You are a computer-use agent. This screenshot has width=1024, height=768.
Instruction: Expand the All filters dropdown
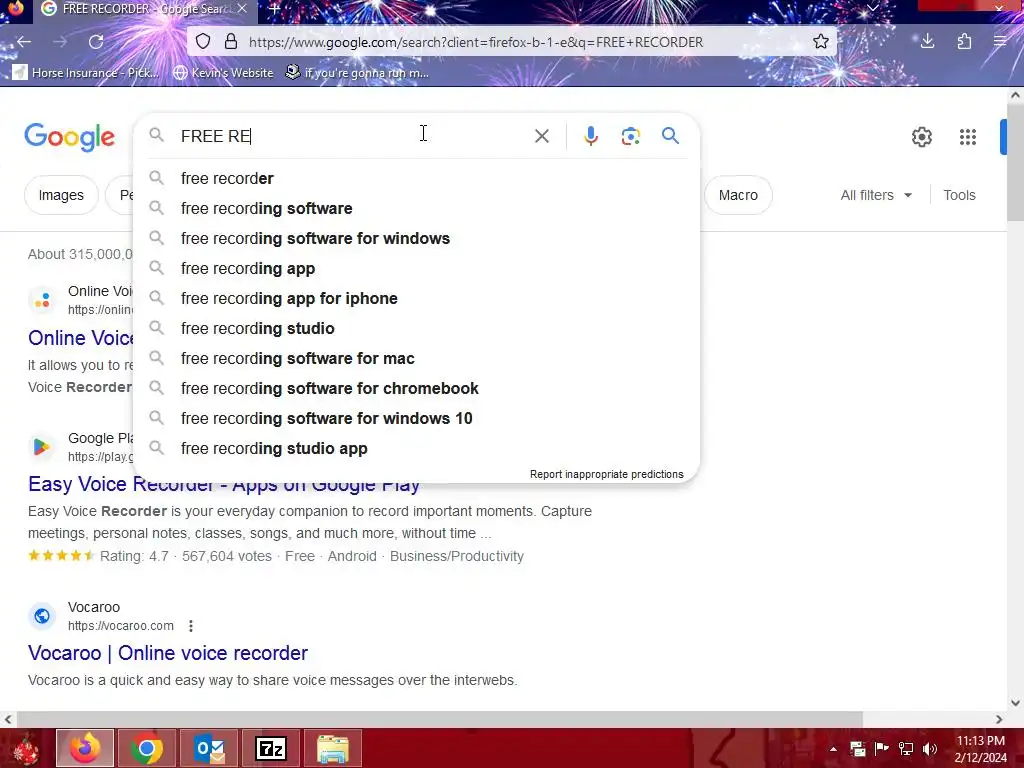coord(876,195)
